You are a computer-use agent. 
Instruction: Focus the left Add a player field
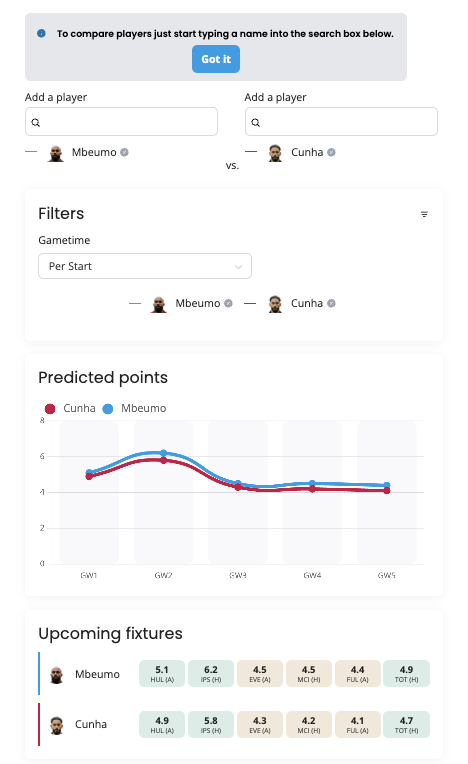coord(121,122)
